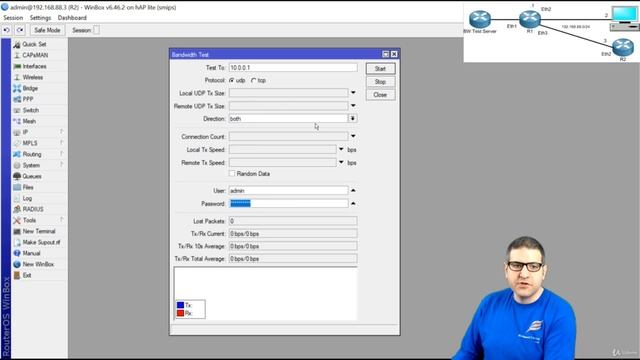
Task: Click the computer monitor in the diagram
Action: (624, 15)
